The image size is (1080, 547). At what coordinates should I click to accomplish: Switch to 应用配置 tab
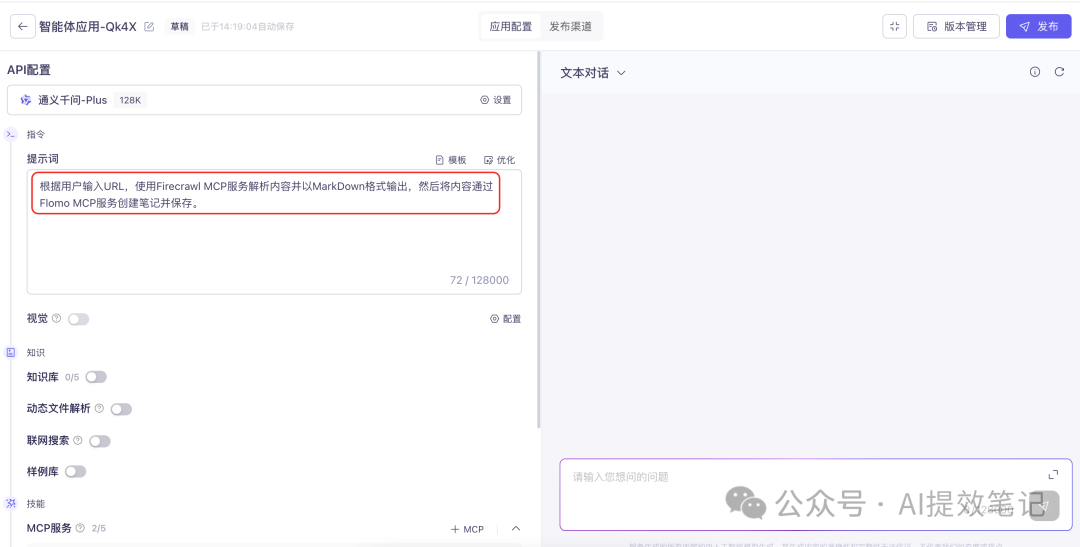point(510,27)
